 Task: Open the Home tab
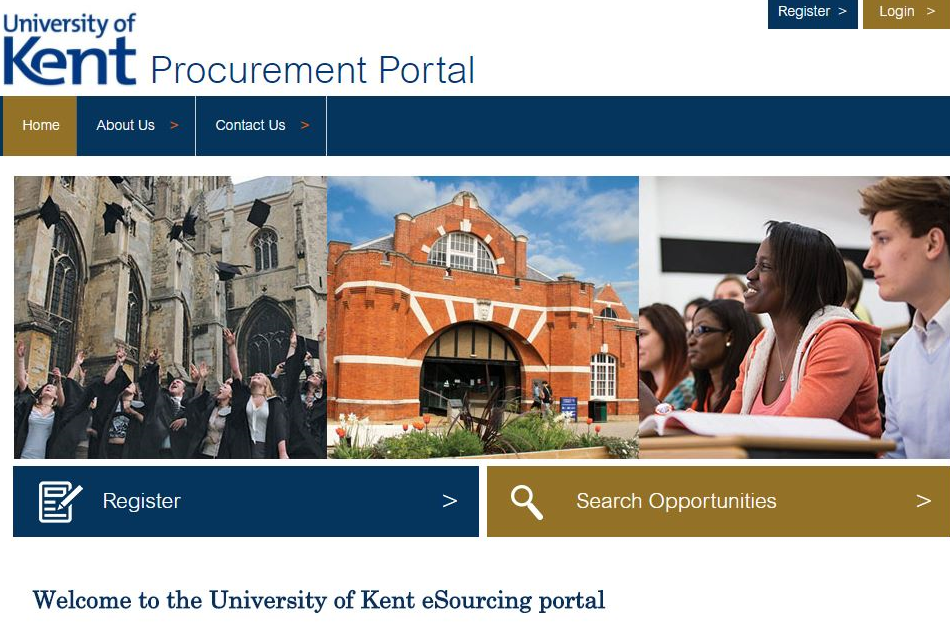40,125
